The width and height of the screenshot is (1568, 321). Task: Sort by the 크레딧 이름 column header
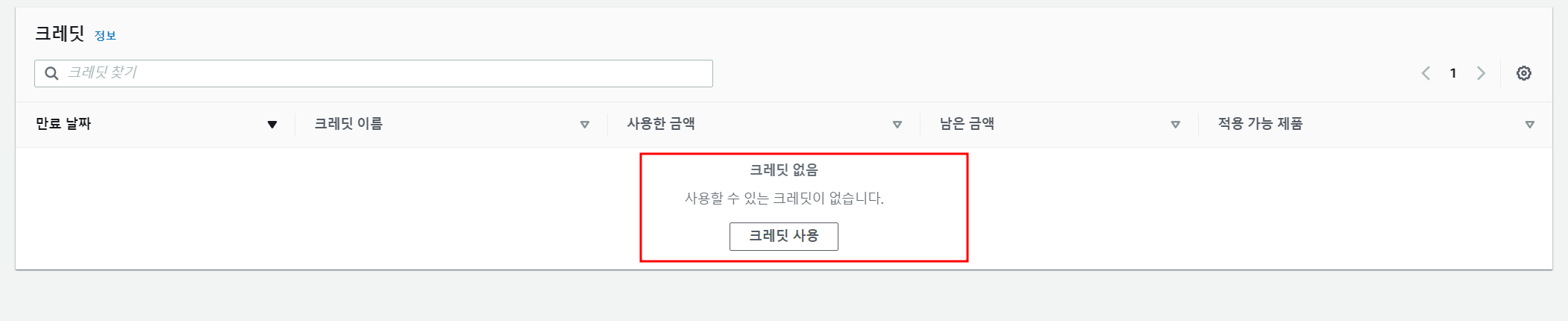pyautogui.click(x=348, y=124)
